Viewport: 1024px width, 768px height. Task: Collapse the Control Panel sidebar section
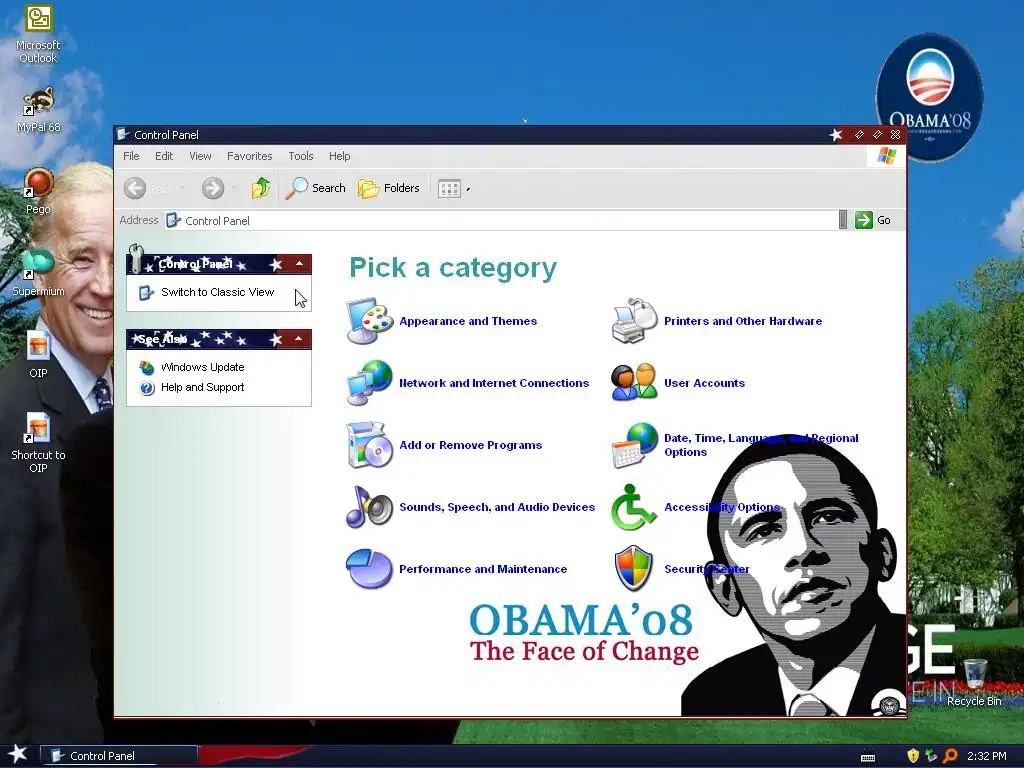pos(299,264)
